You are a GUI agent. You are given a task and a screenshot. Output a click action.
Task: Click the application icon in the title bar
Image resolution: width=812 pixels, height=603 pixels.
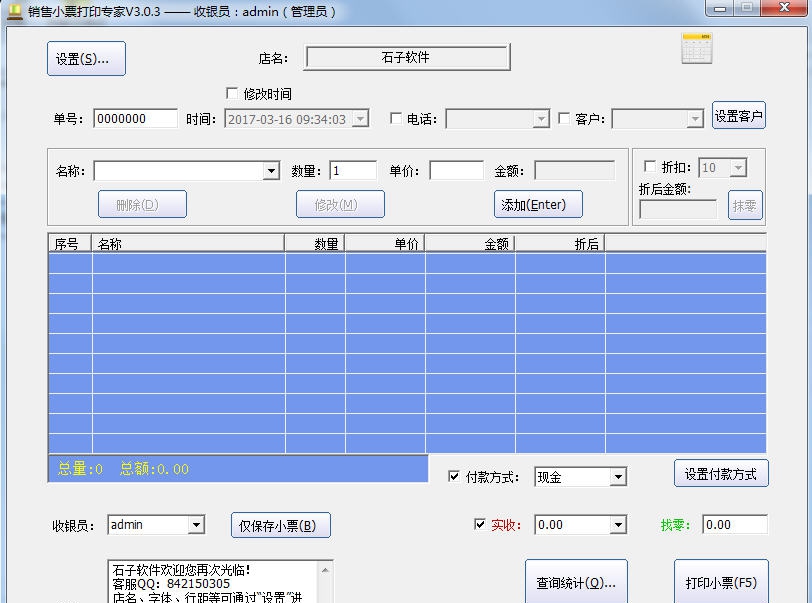pos(10,11)
